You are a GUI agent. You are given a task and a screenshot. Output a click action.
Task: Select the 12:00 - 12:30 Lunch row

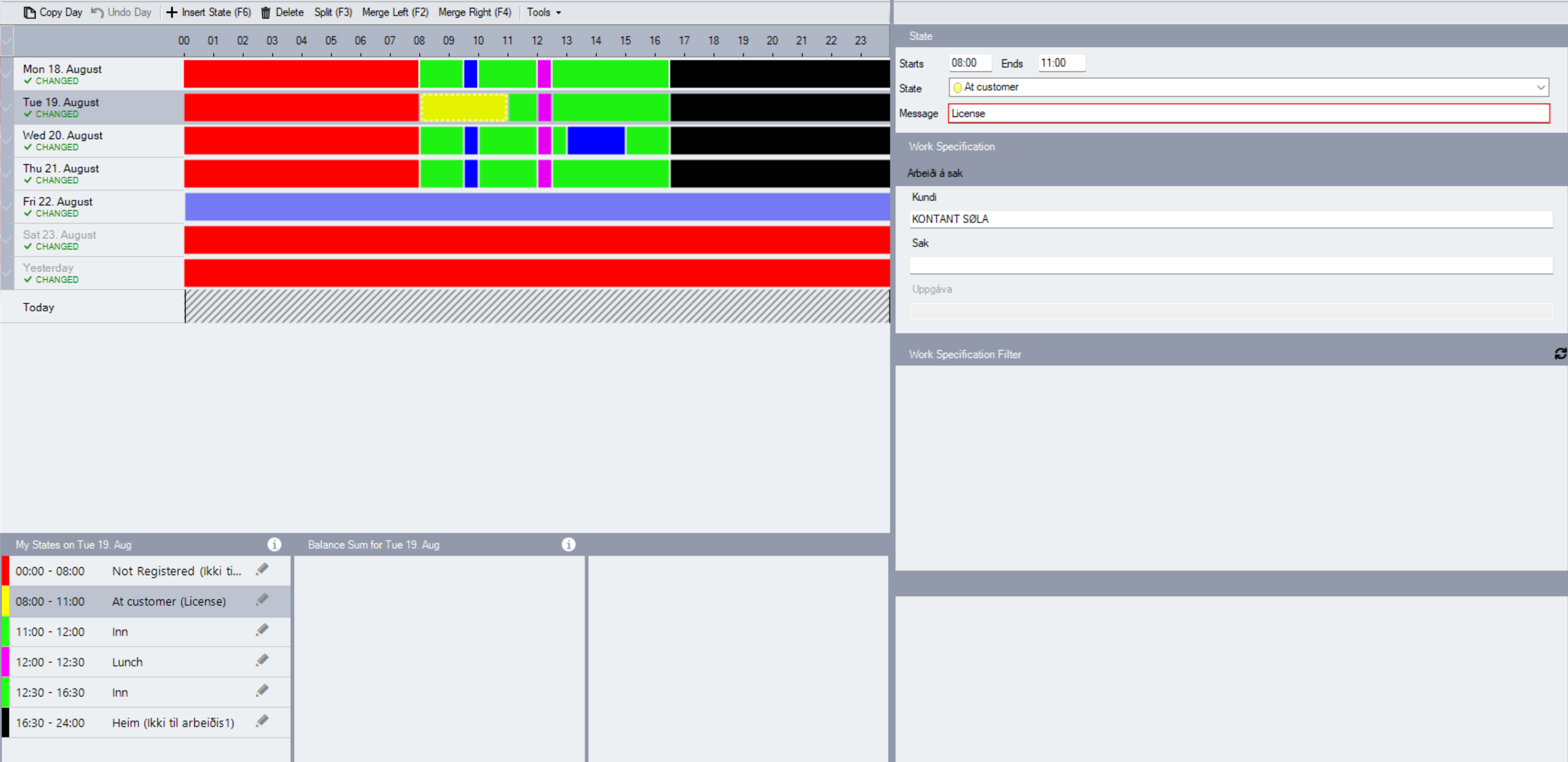coord(146,662)
